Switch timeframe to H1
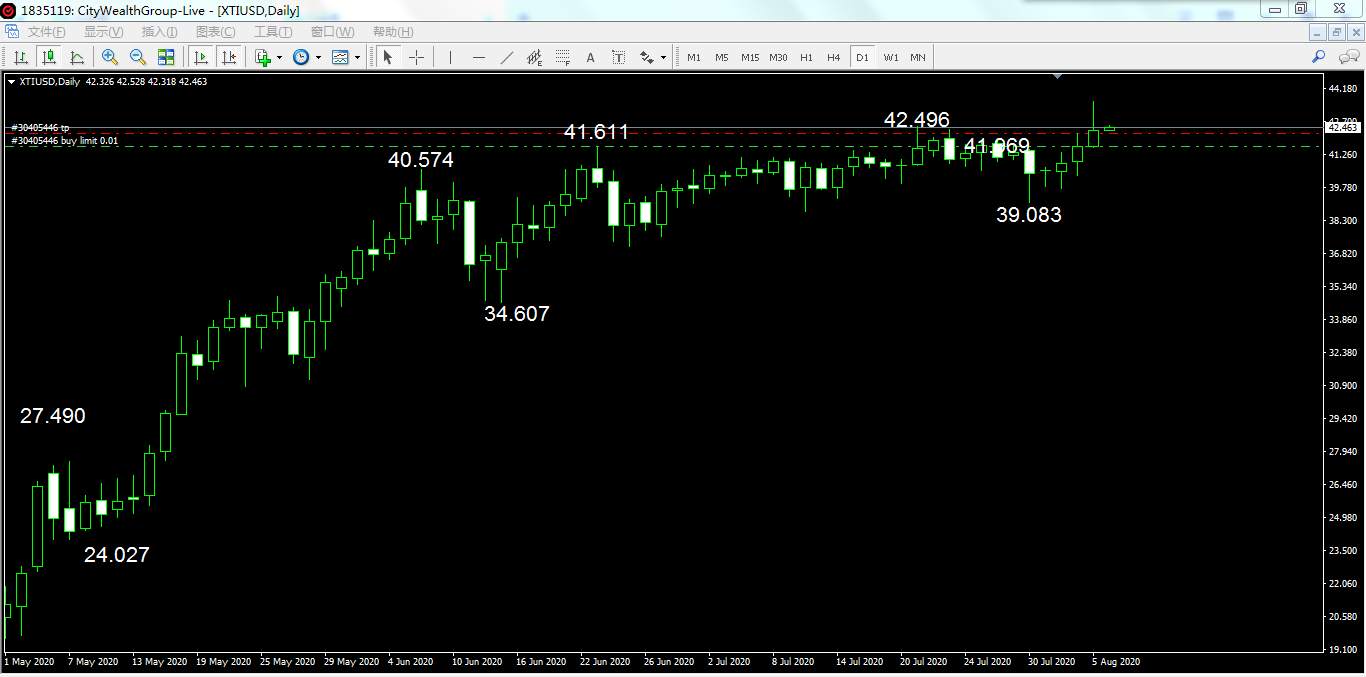Image resolution: width=1366 pixels, height=677 pixels. [x=806, y=57]
